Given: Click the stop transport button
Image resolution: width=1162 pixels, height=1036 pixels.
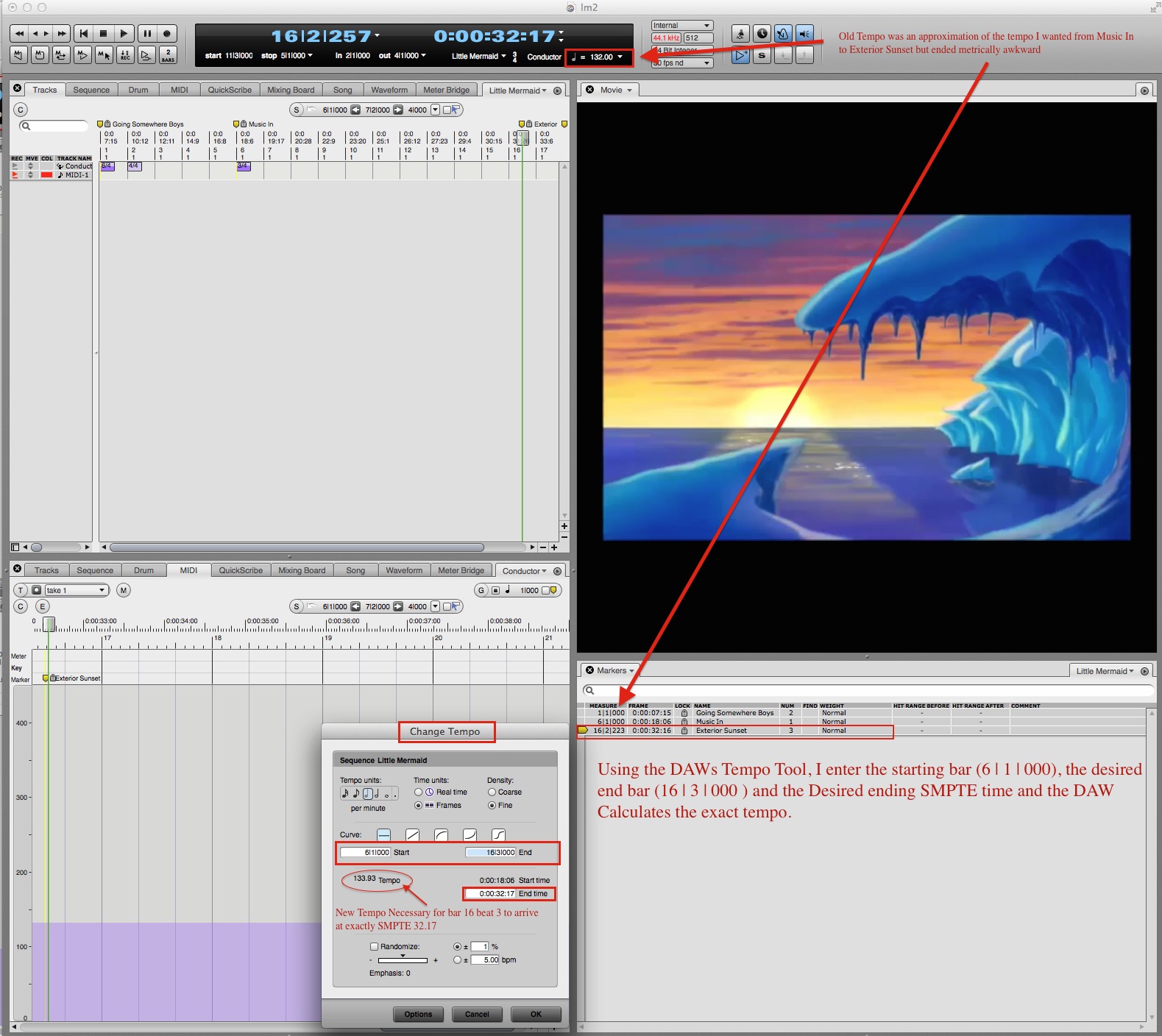Looking at the screenshot, I should (x=104, y=33).
